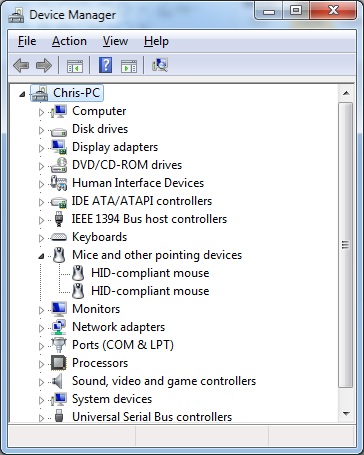Select the Keyboards label
364x455 pixels.
[x=99, y=237]
